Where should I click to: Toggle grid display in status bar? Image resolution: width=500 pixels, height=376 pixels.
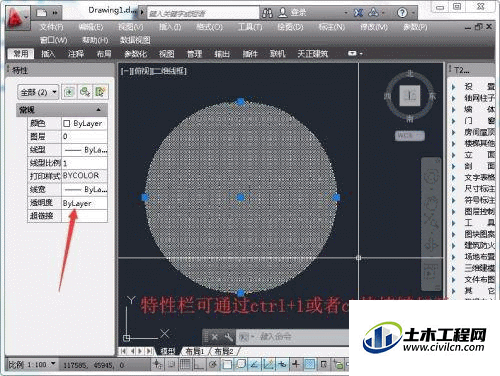(x=185, y=364)
